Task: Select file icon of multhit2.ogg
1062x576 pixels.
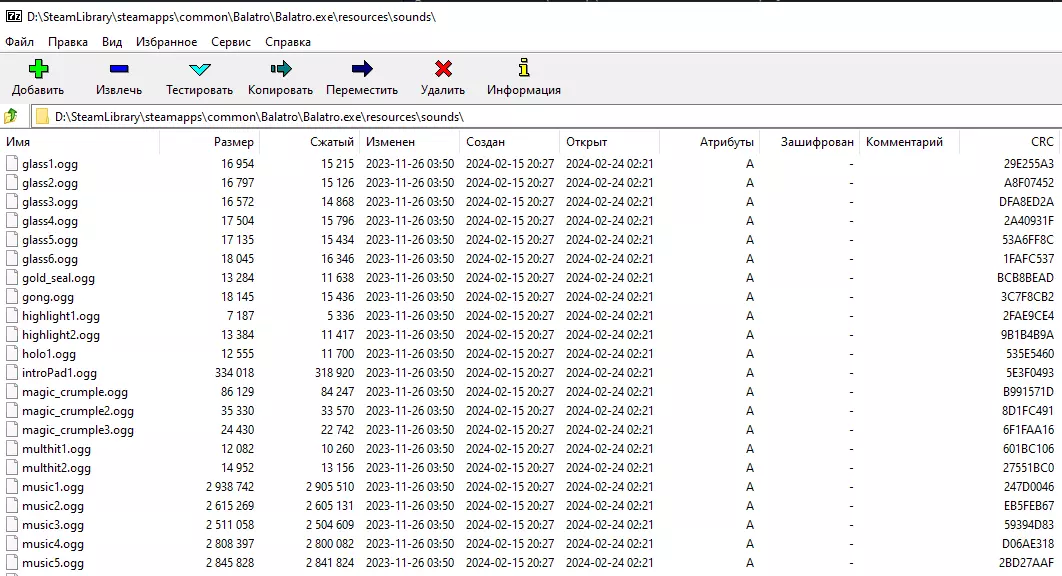Action: pos(12,467)
